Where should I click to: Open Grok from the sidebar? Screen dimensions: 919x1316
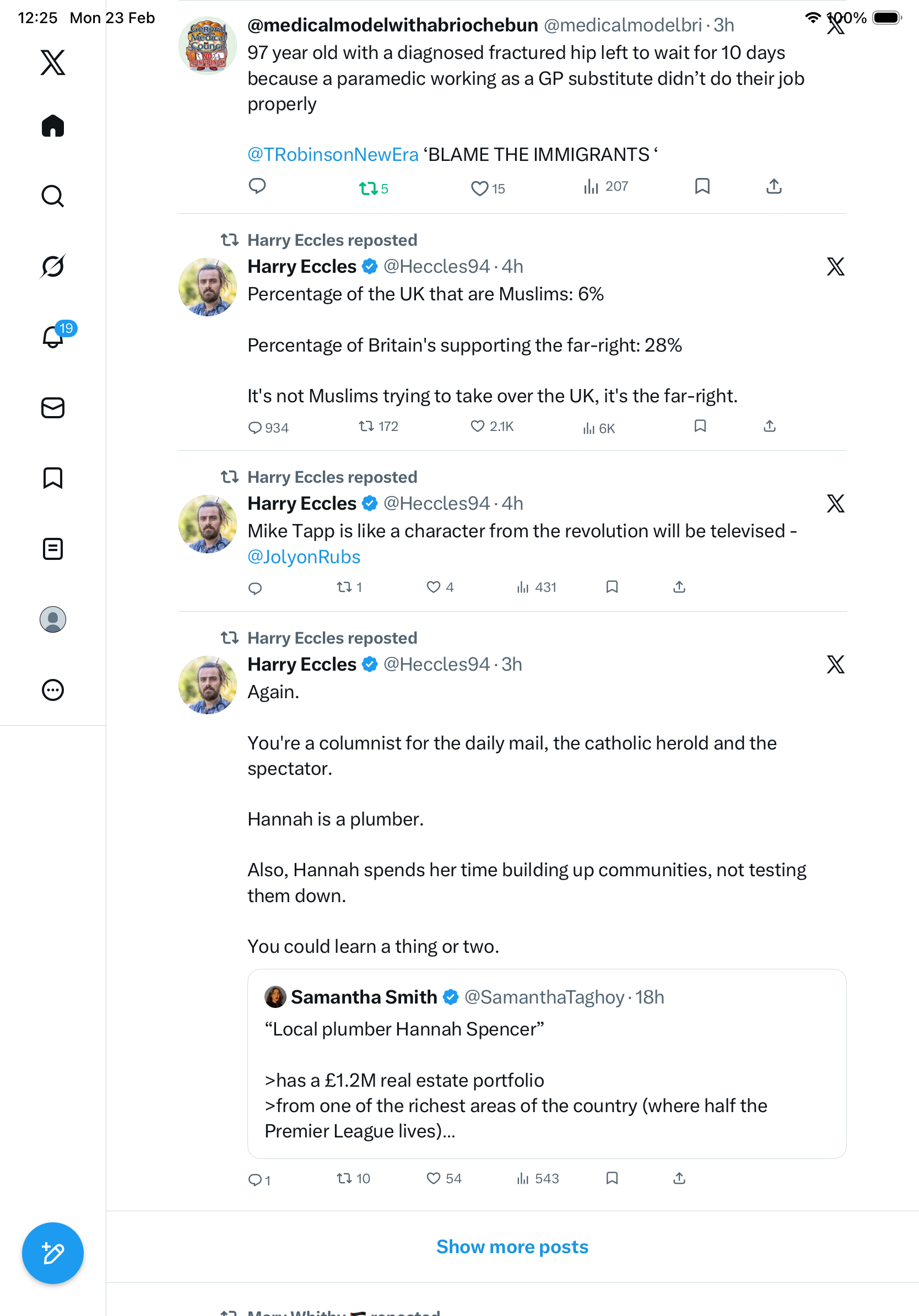(x=53, y=266)
